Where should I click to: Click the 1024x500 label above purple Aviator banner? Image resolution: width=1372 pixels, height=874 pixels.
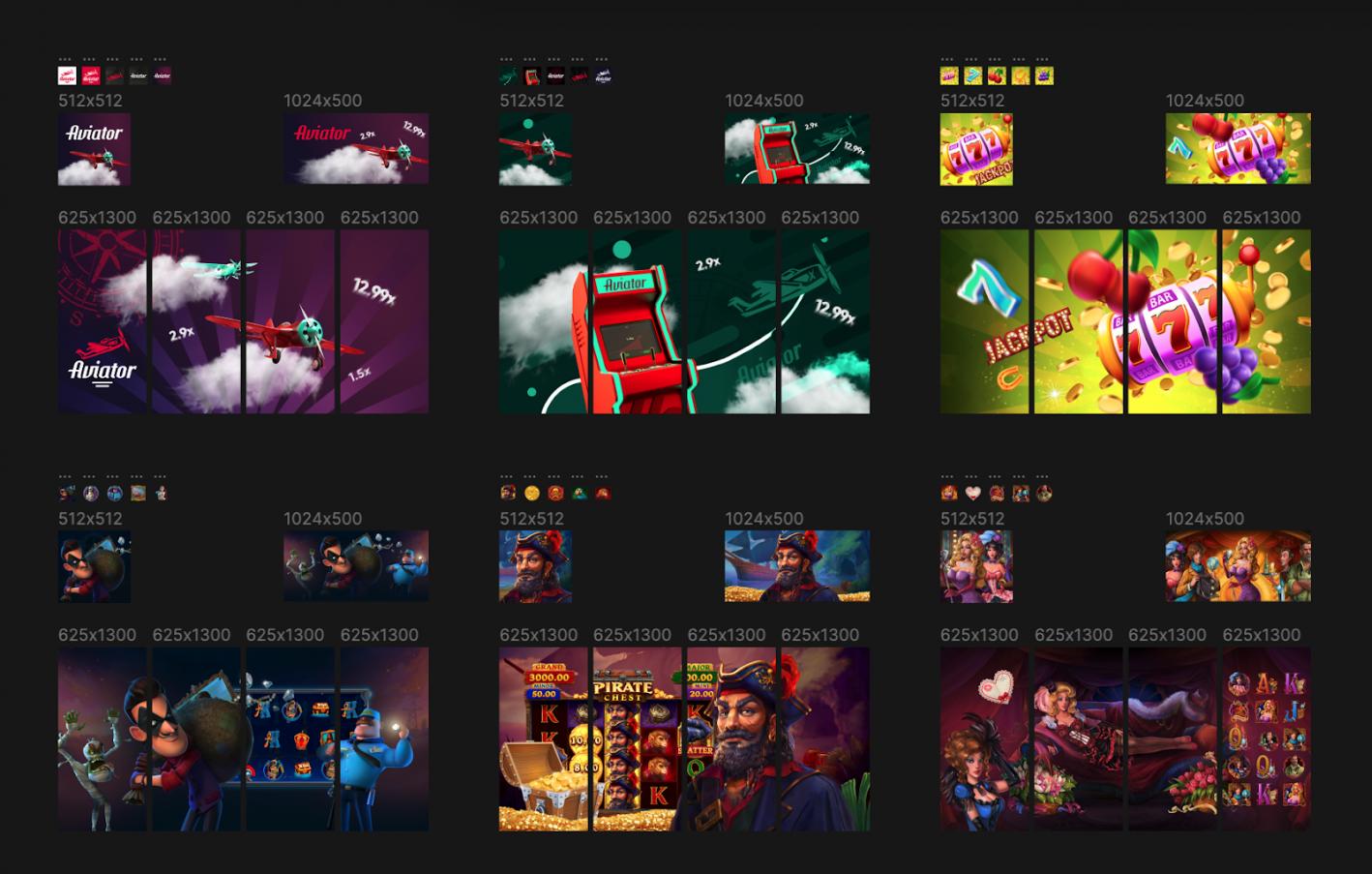pyautogui.click(x=323, y=101)
